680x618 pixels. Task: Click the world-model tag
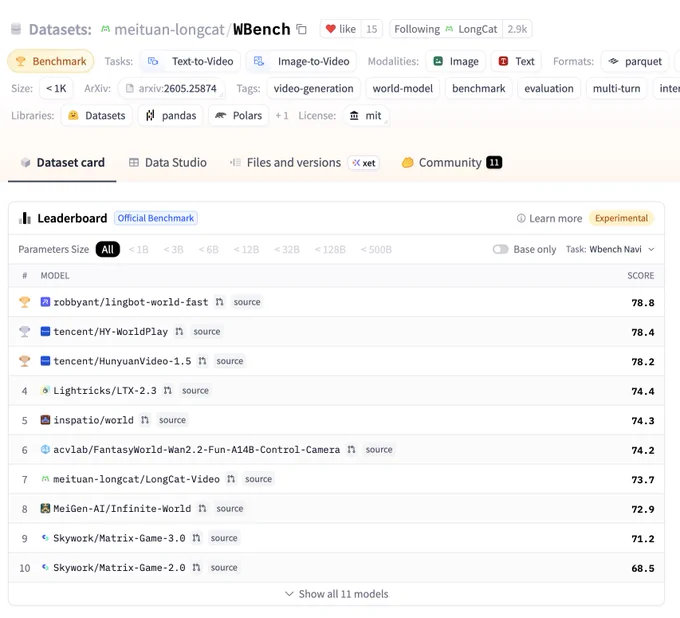tap(403, 88)
